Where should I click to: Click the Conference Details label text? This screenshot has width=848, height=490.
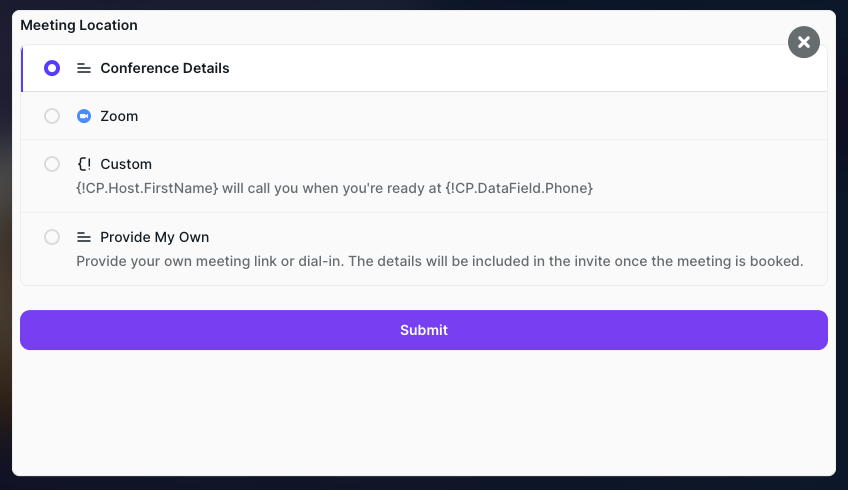165,69
